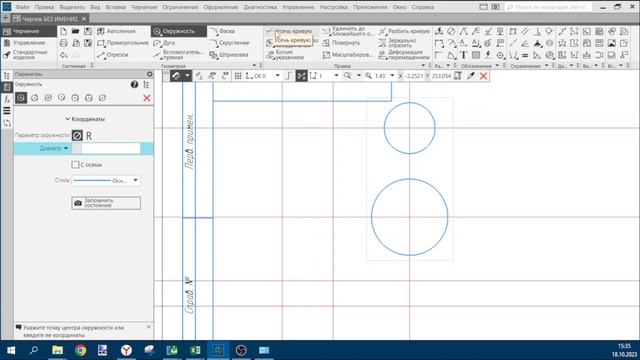Open the CK 0 coordinate system dropdown
This screenshot has width=640, height=360.
(x=277, y=76)
